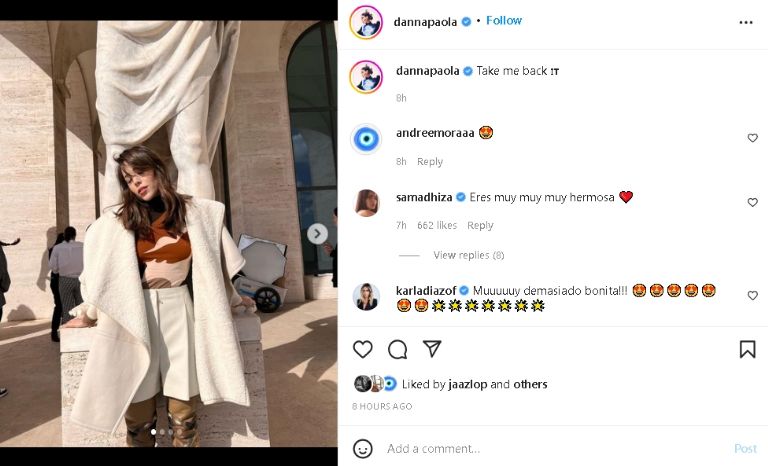Follow dannapaola
Viewport: 768px width, 466px height.
pyautogui.click(x=504, y=21)
